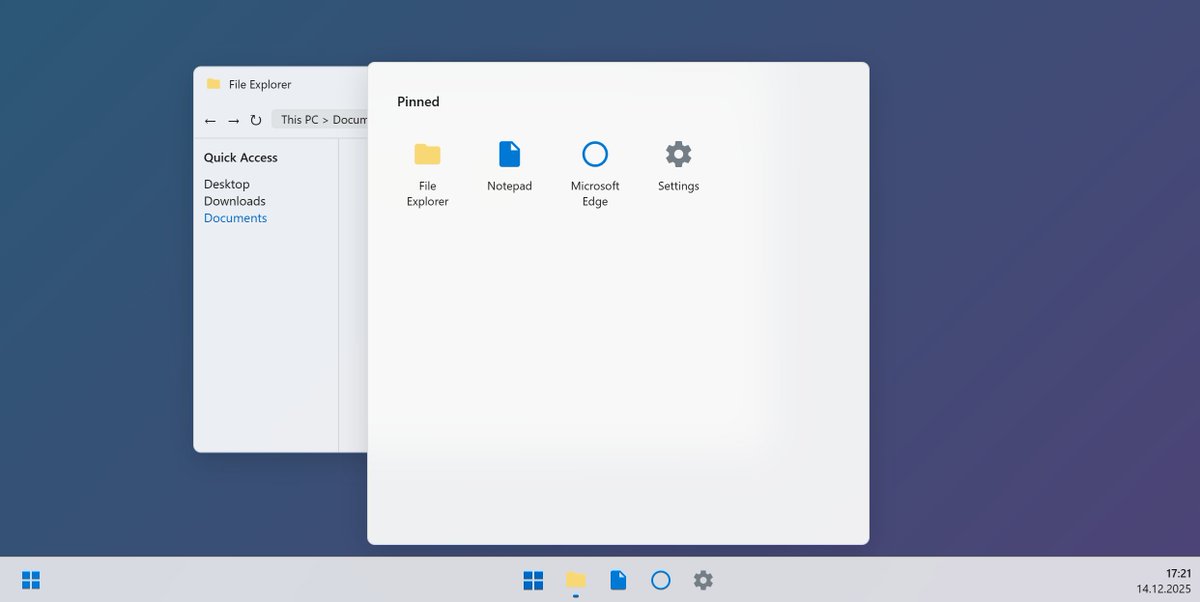Click the Quick Access heading

[x=241, y=157]
